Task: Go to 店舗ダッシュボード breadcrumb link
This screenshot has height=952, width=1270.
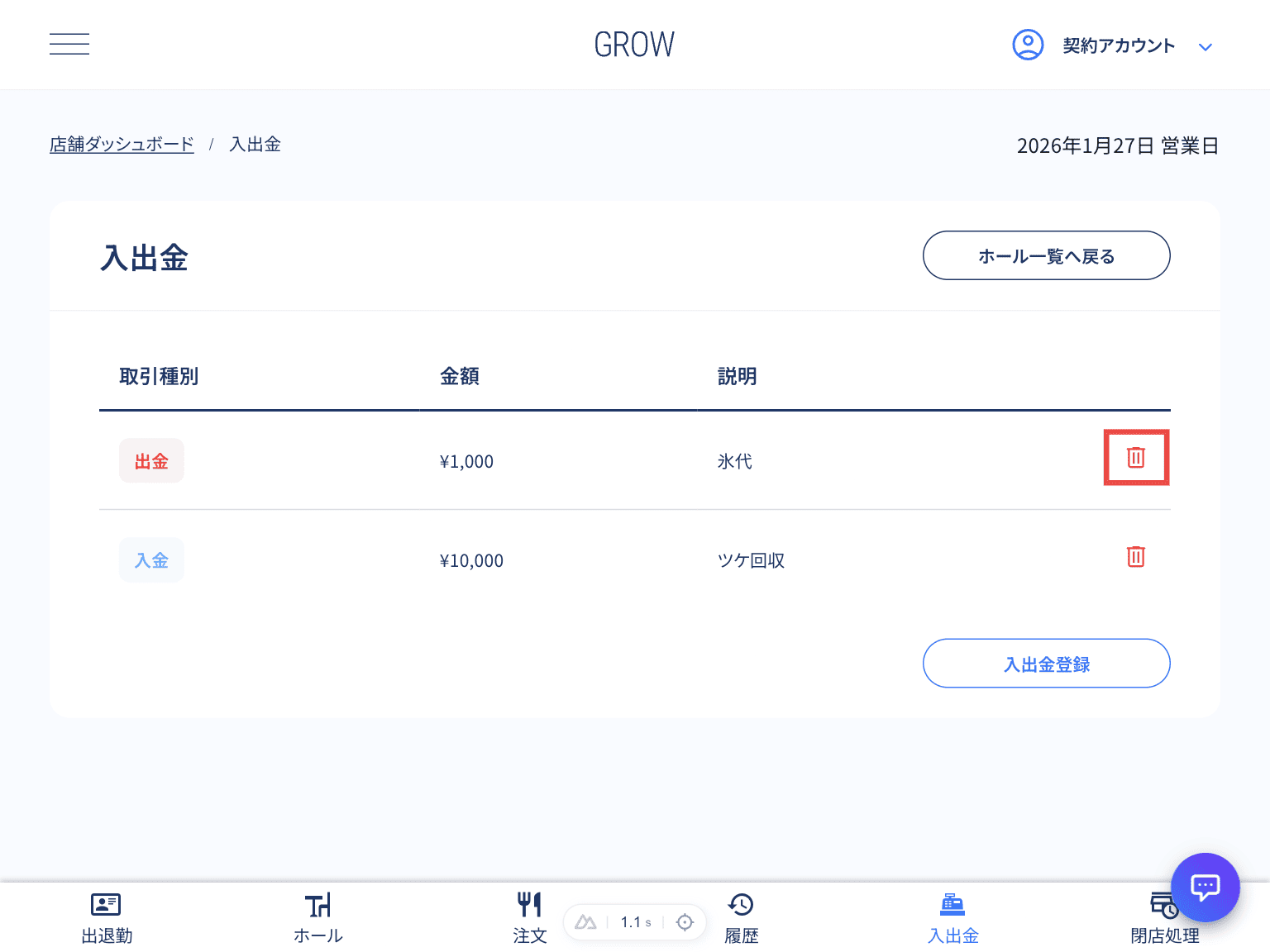Action: tap(122, 145)
